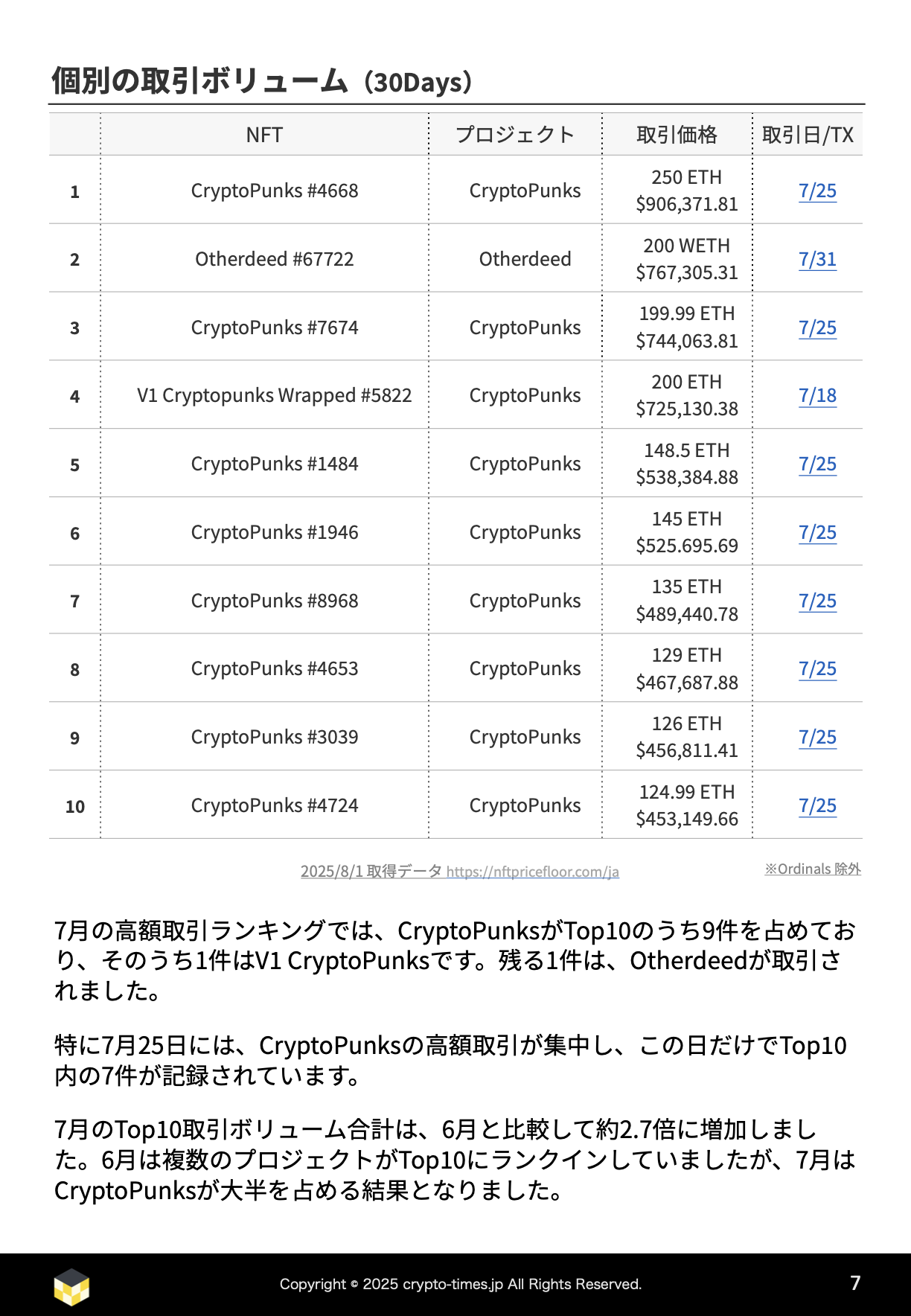Open the 7/25 link for CryptoPunks #1484

tap(817, 464)
